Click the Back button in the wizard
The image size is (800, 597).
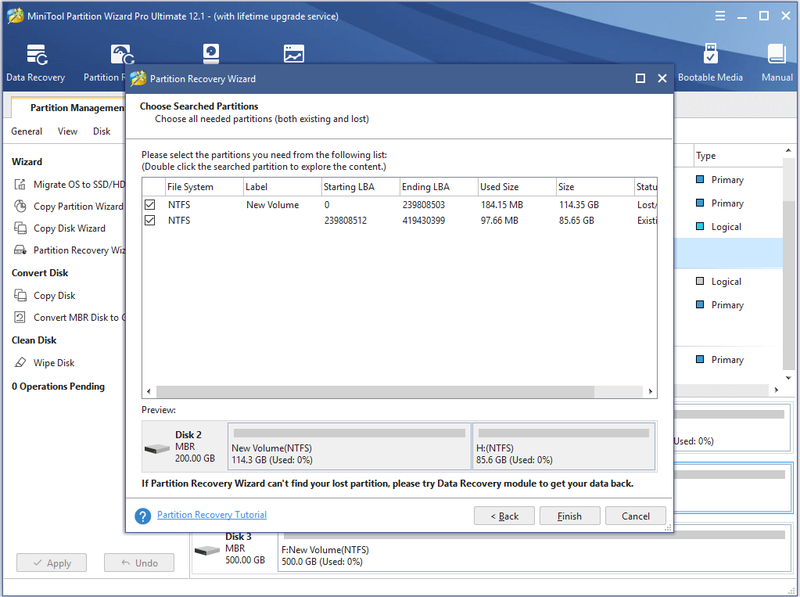tap(504, 516)
